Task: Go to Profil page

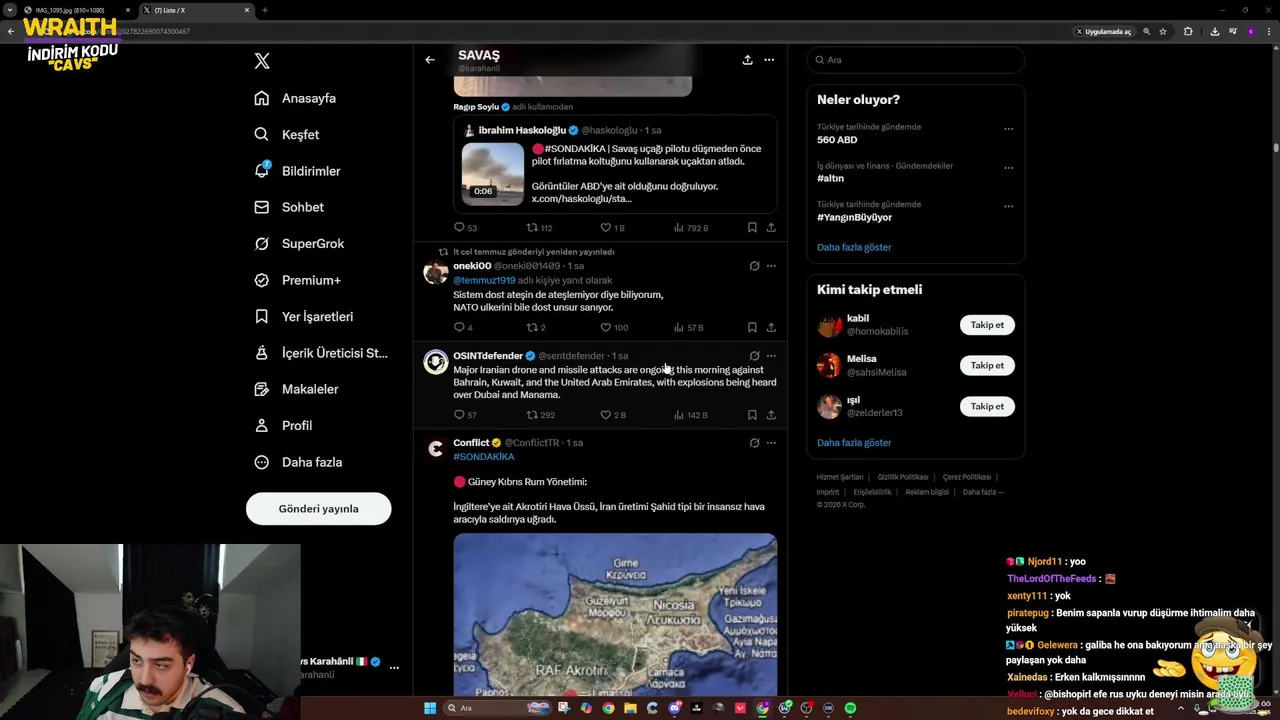Action: (283, 425)
